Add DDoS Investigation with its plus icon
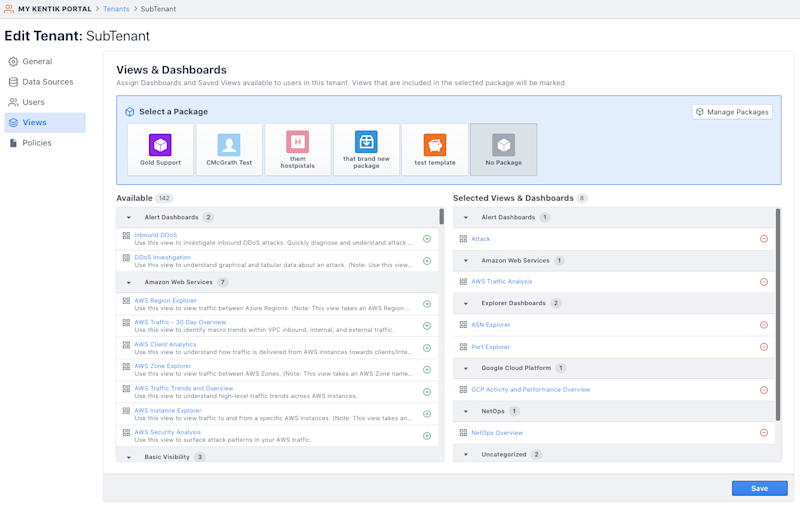 point(427,261)
